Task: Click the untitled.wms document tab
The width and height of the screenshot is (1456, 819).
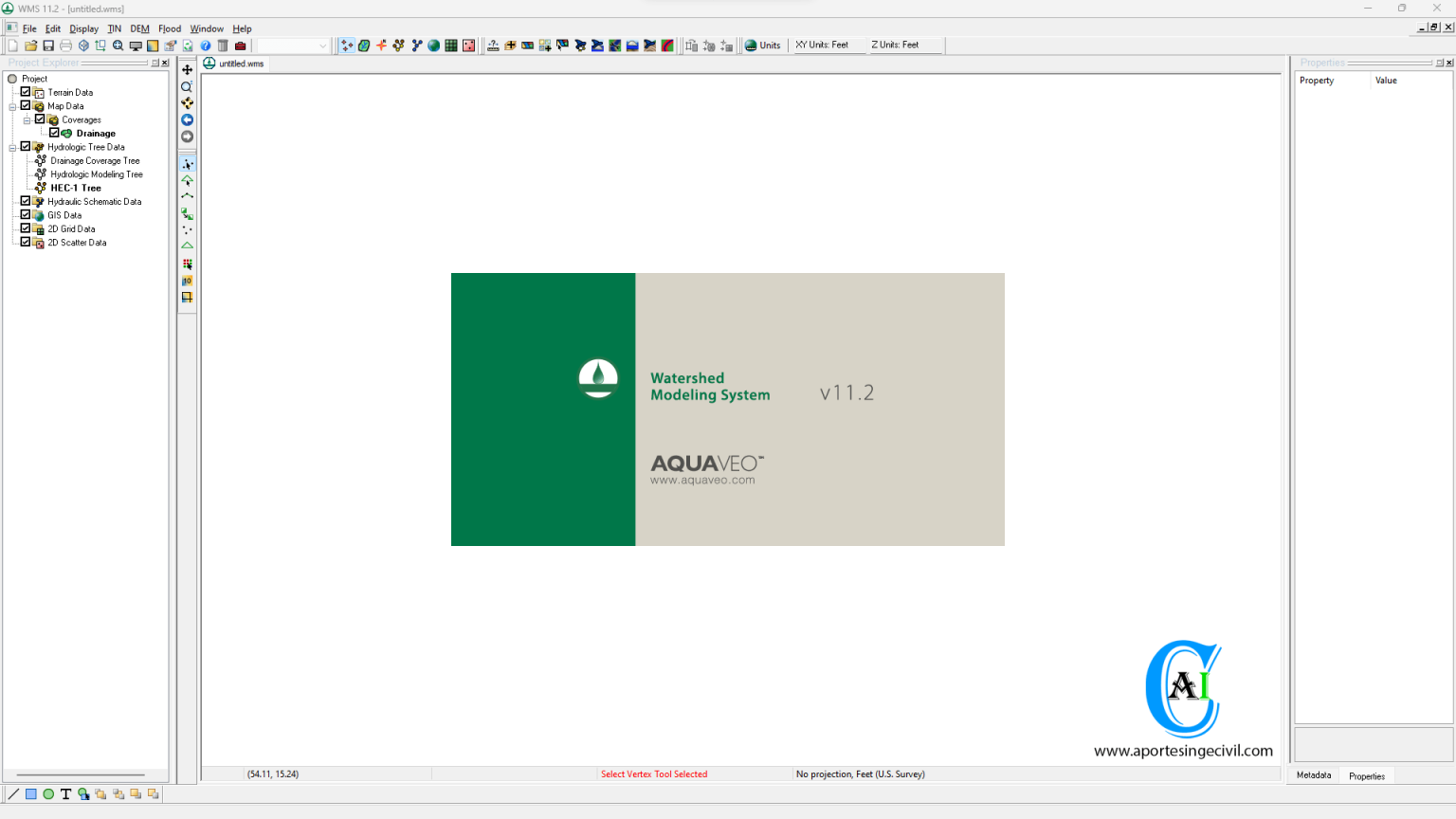Action: coord(235,64)
